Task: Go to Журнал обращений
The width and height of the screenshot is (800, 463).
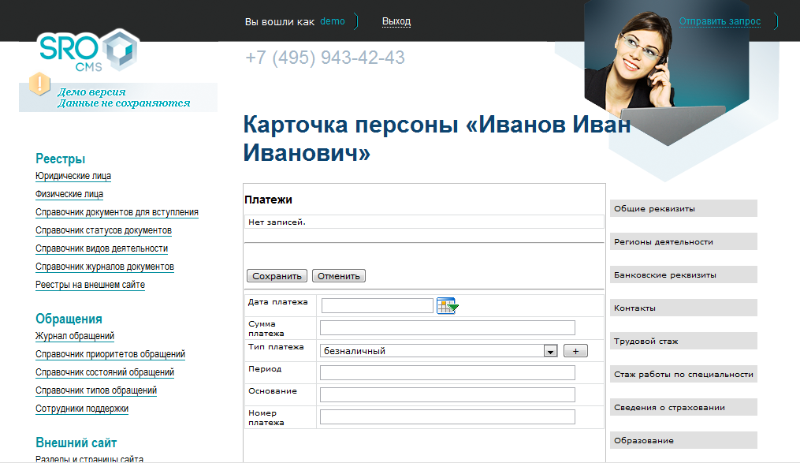Action: point(75,336)
